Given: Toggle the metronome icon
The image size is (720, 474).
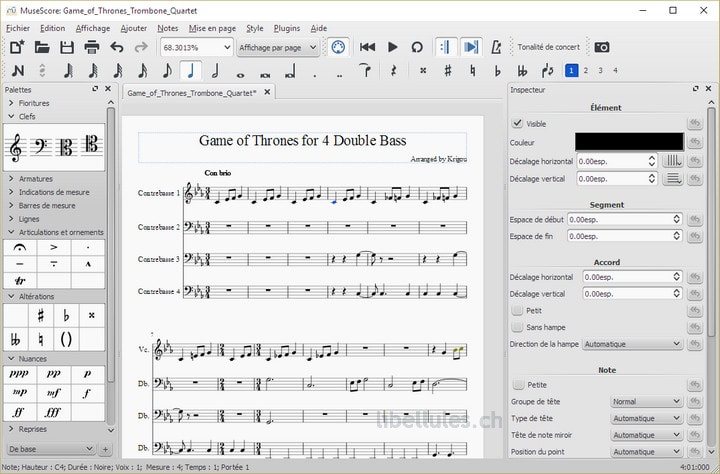Looking at the screenshot, I should coord(496,47).
